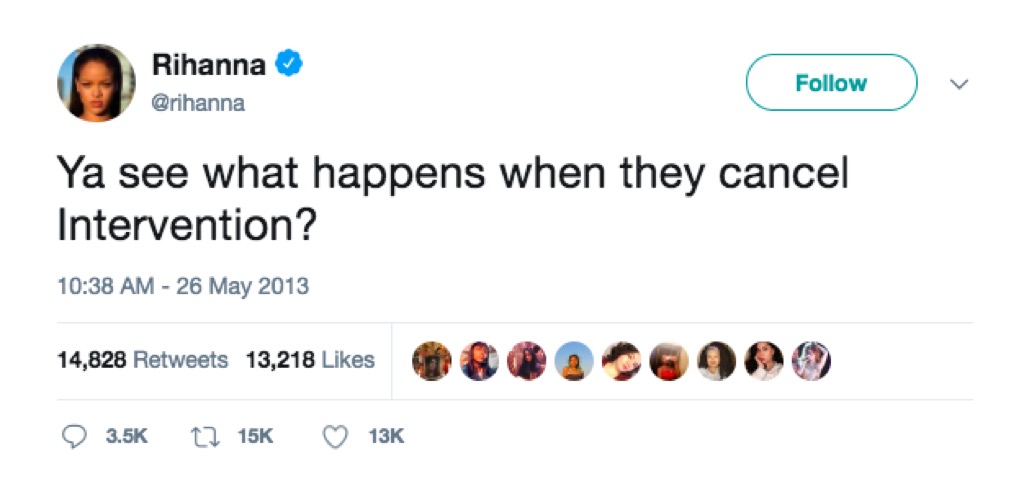Expand the tweet options chevron menu
1024x495 pixels.
tap(959, 84)
